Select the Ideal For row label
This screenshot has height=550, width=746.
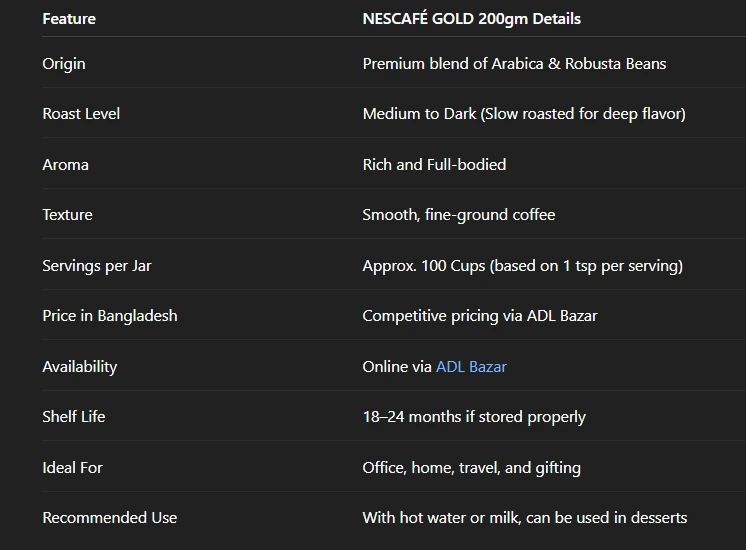(72, 468)
